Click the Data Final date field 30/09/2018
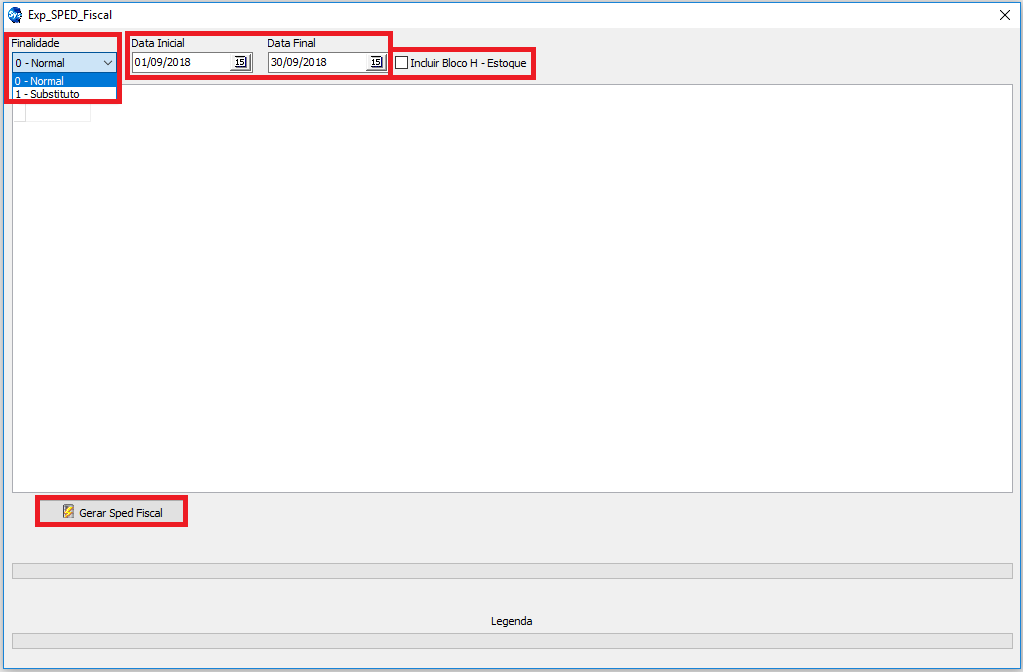Image resolution: width=1023 pixels, height=672 pixels. click(x=315, y=63)
